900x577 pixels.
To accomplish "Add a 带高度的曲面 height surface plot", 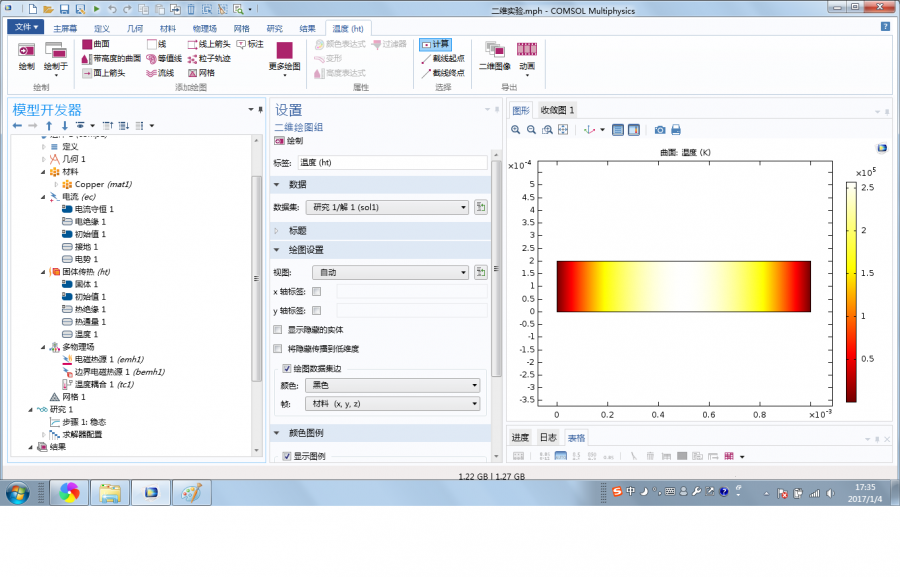I will point(111,59).
